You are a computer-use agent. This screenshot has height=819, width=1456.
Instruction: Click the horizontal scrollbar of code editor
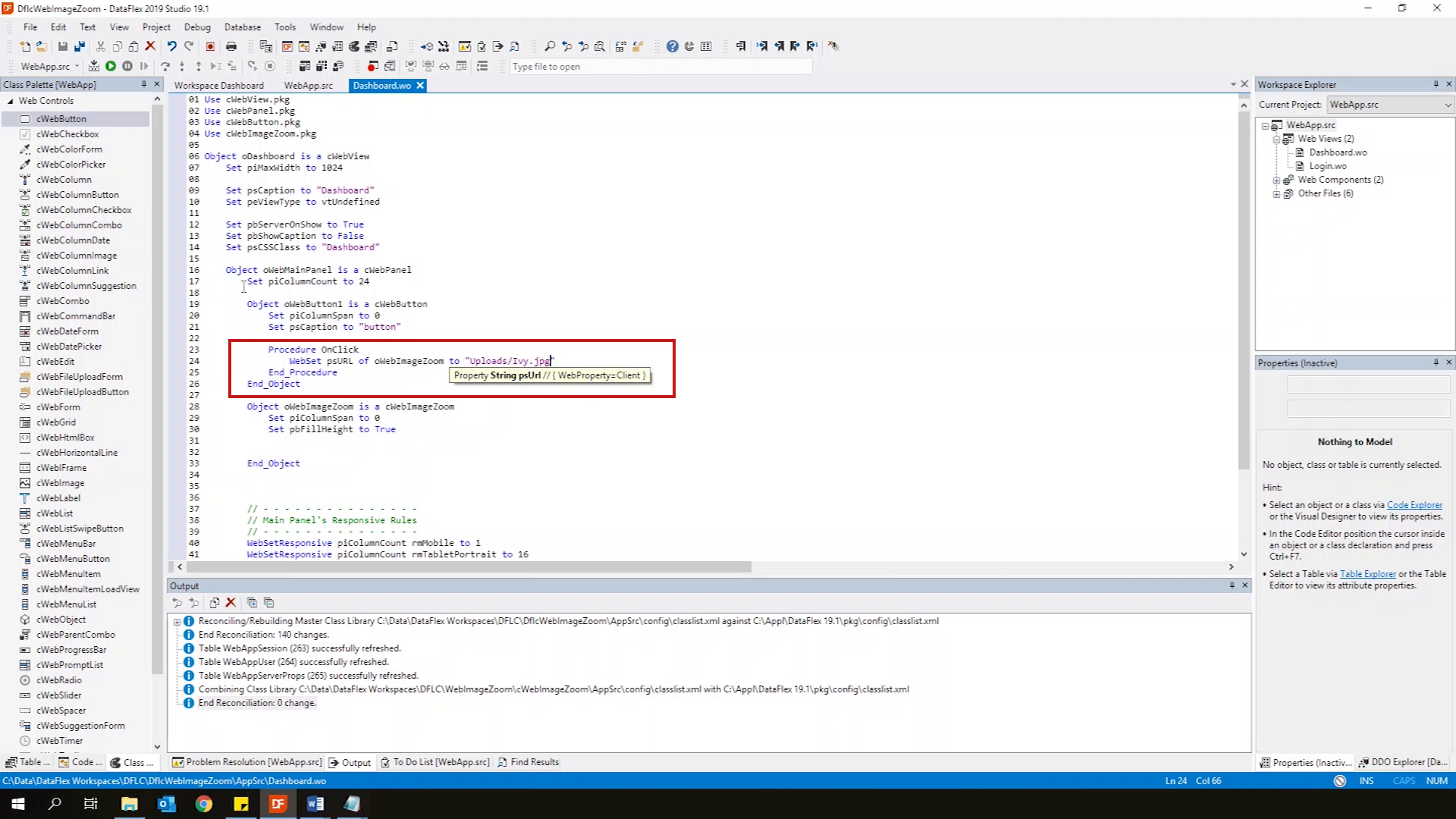(x=470, y=567)
